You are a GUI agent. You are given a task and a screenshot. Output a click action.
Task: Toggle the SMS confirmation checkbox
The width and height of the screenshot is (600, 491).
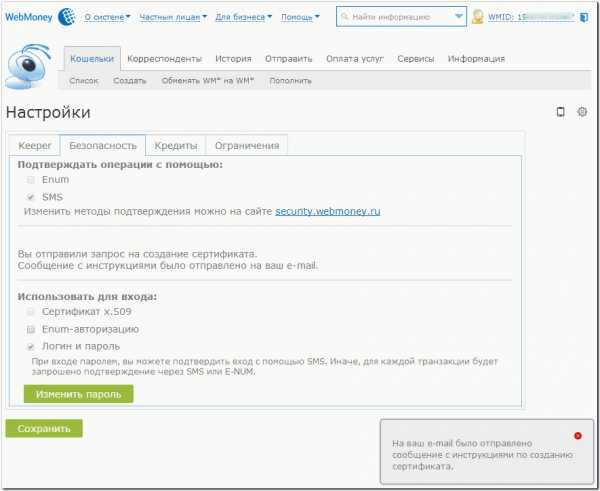[31, 197]
